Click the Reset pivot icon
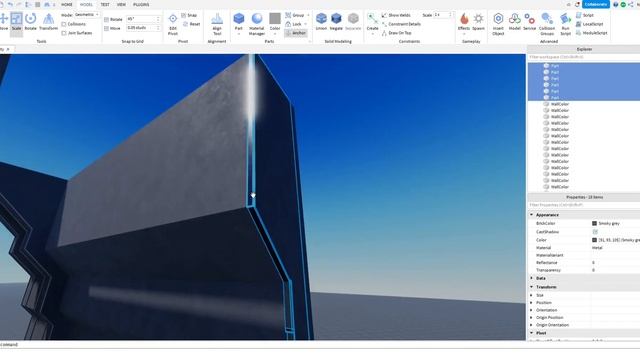 click(x=186, y=24)
